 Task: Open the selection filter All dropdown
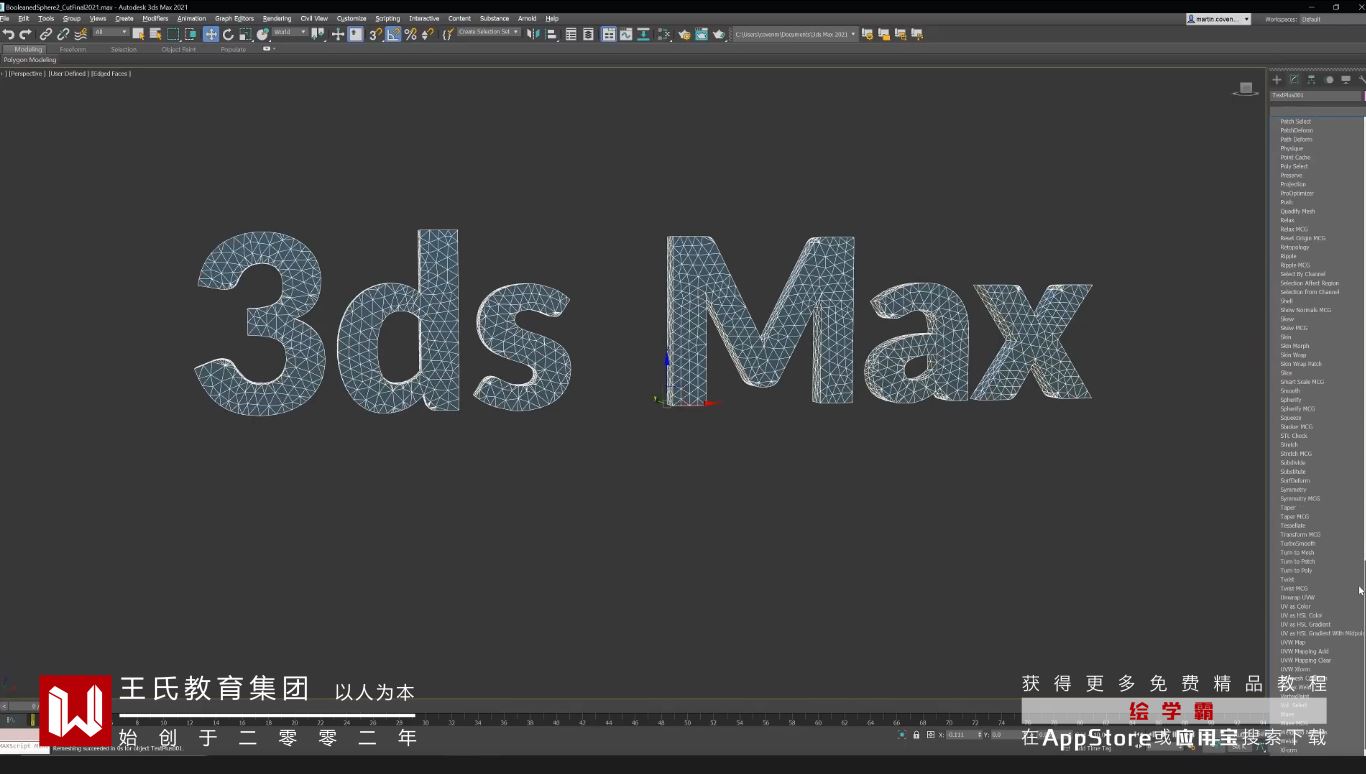(110, 32)
